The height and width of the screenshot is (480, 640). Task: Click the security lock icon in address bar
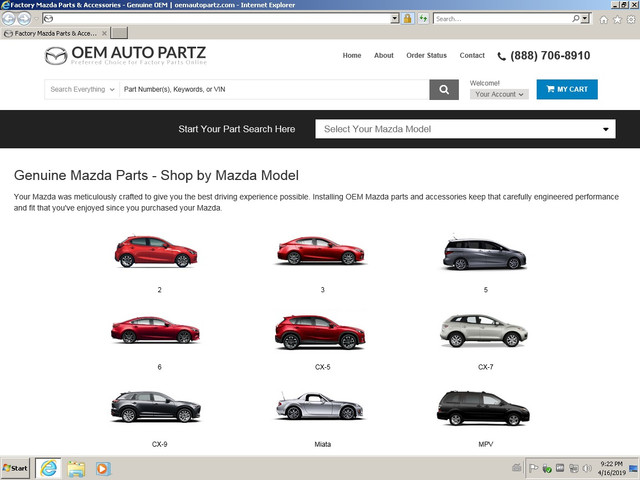click(x=407, y=18)
